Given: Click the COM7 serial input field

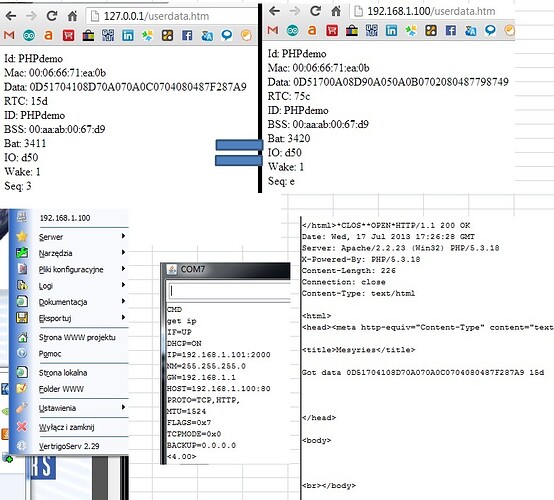Looking at the screenshot, I should click(x=229, y=291).
